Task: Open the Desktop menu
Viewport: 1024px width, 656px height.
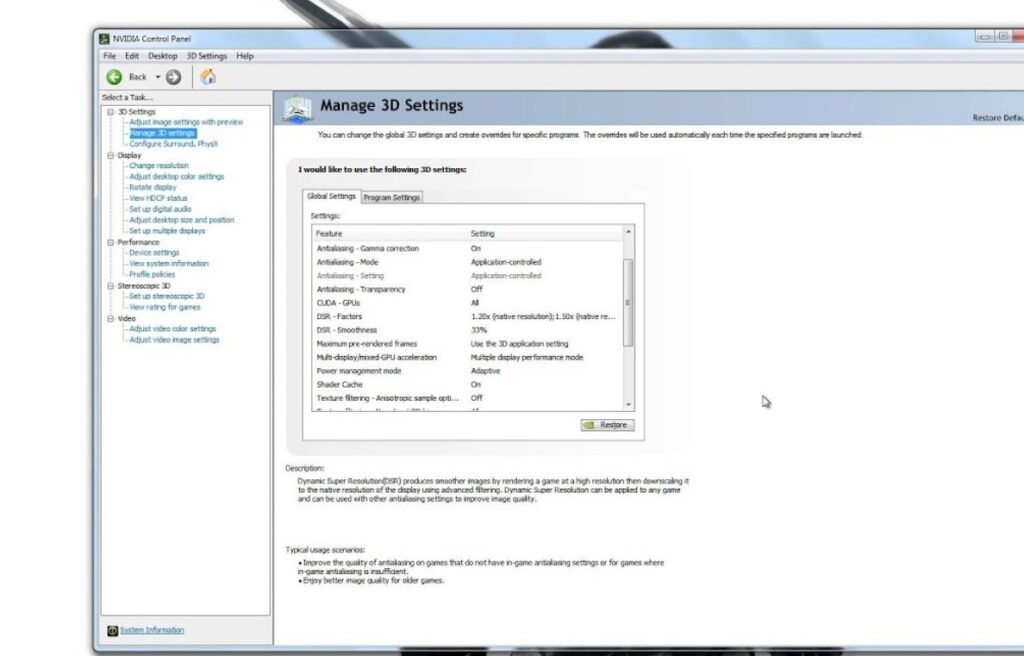Action: click(x=163, y=56)
